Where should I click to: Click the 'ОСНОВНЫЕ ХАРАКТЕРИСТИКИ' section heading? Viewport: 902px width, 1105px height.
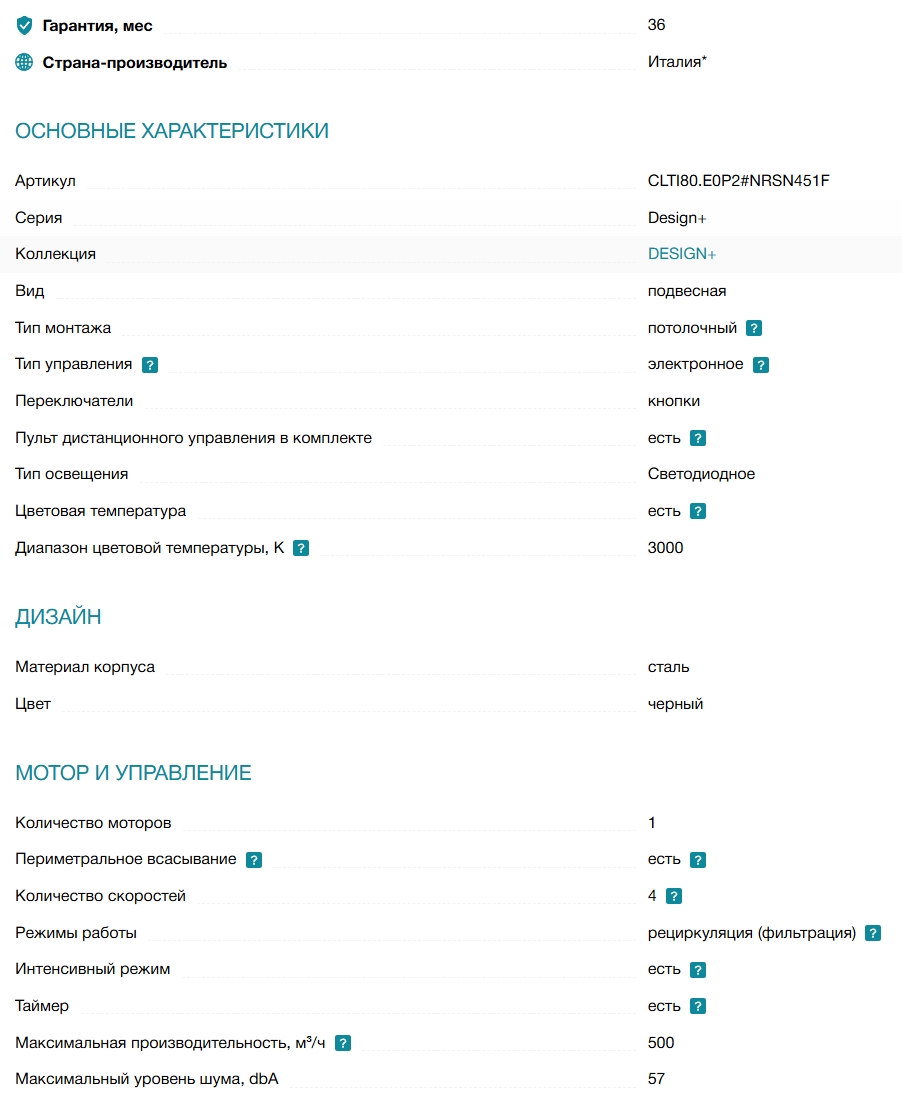(x=172, y=131)
